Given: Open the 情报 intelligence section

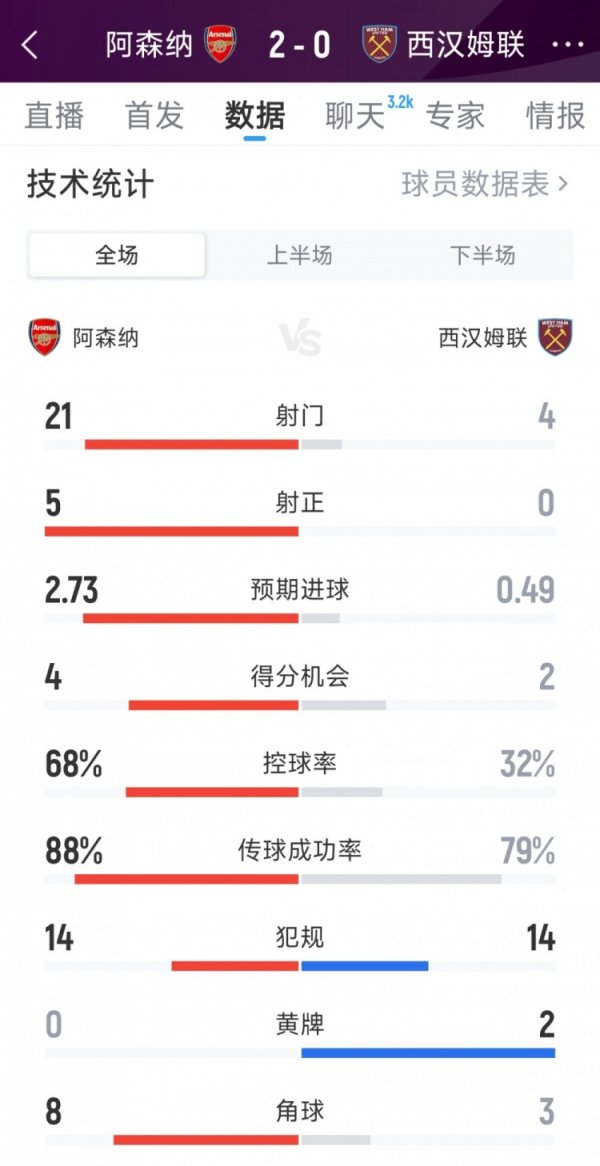Looking at the screenshot, I should (553, 117).
